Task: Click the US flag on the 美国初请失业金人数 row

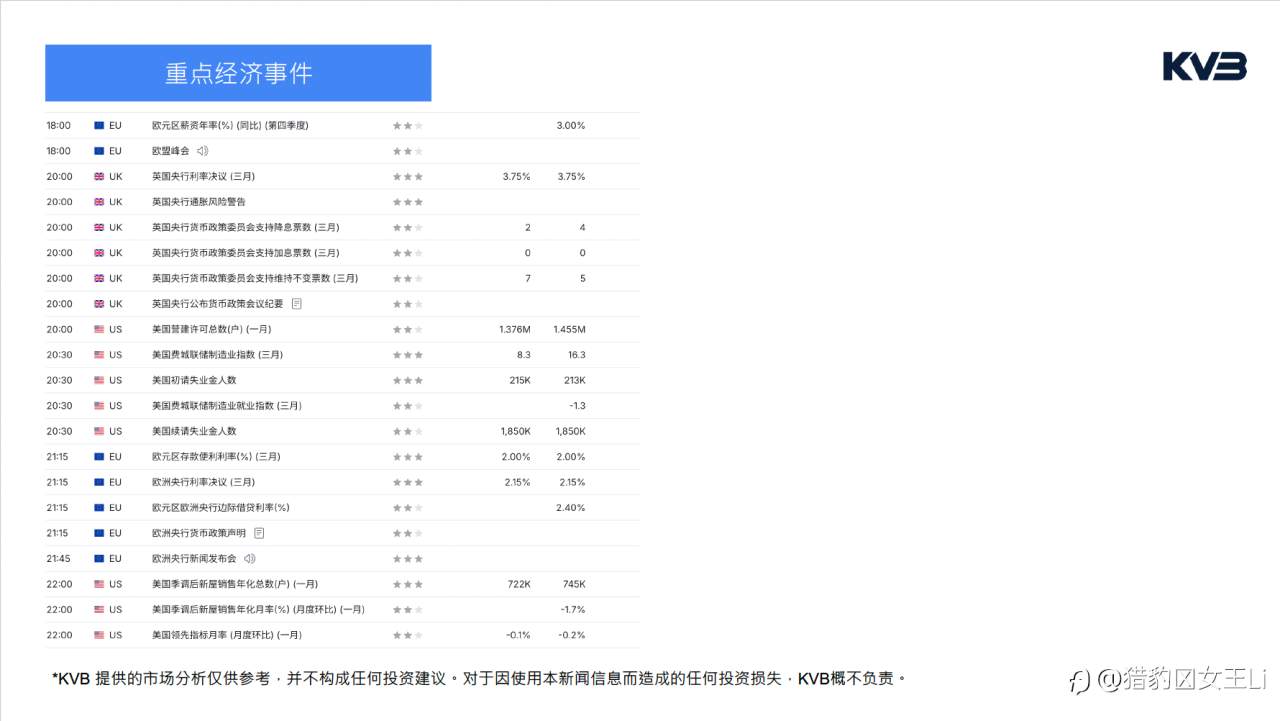Action: [98, 380]
